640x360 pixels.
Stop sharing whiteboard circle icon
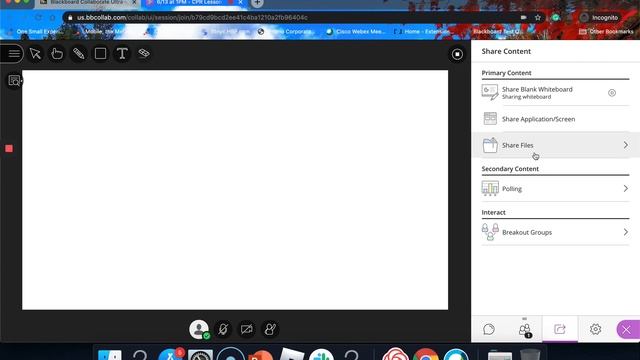click(x=612, y=93)
